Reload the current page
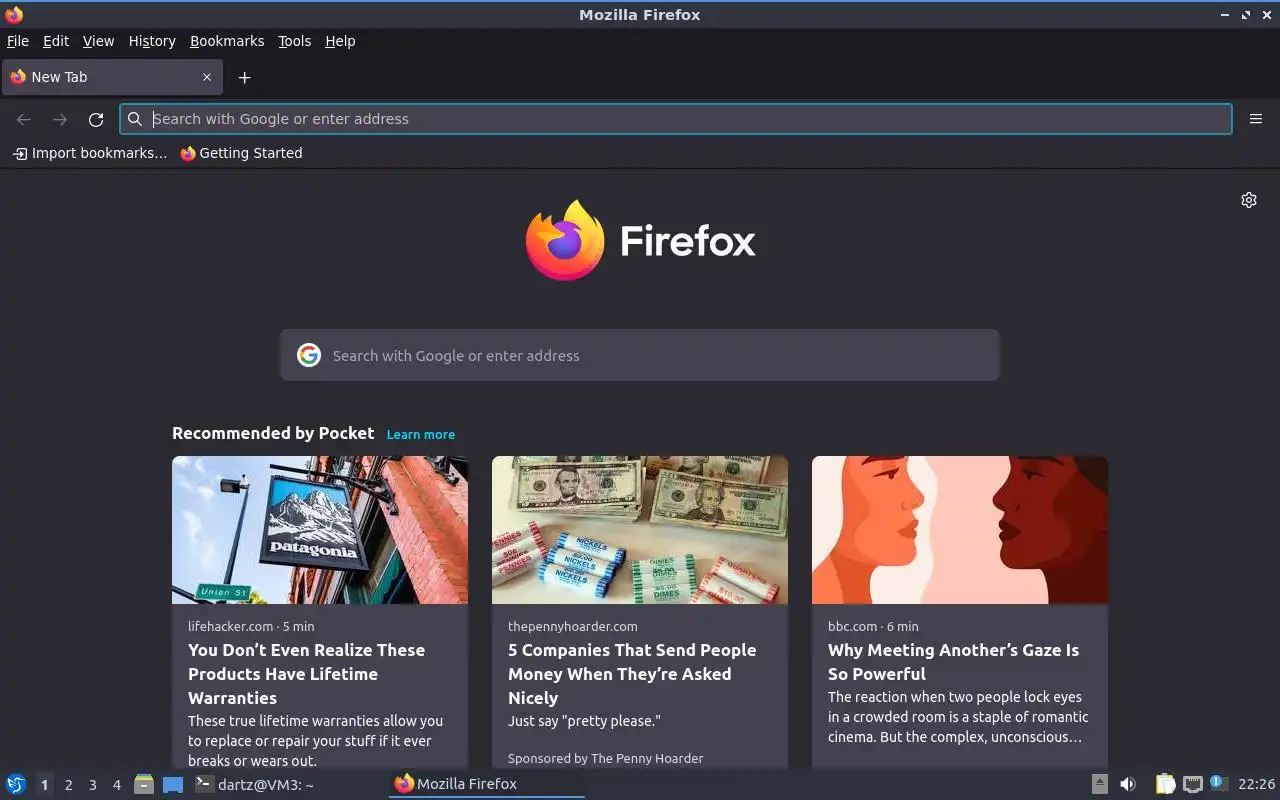The image size is (1280, 800). click(96, 119)
